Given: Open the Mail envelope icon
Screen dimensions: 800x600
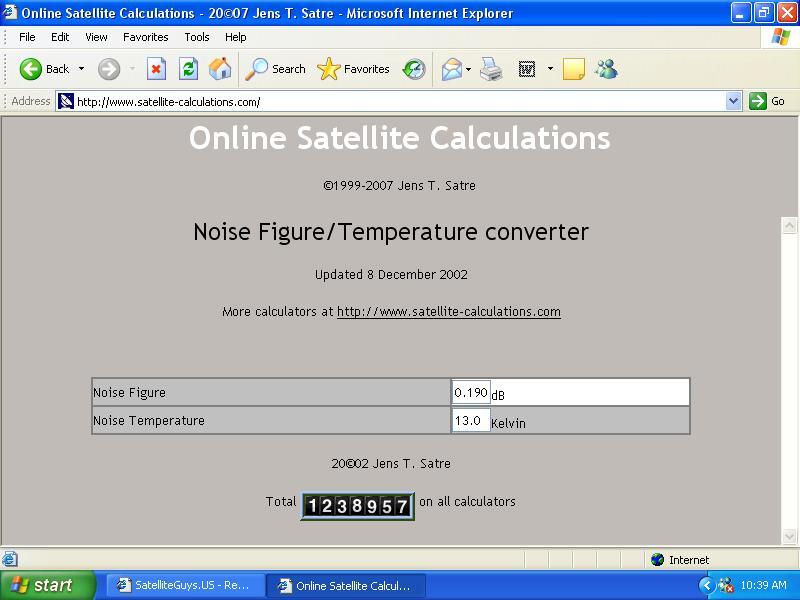Looking at the screenshot, I should click(452, 69).
